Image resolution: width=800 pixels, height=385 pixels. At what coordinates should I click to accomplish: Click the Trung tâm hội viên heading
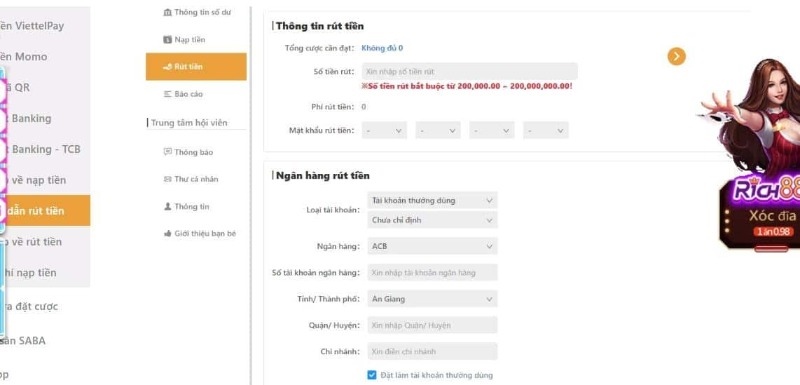[x=189, y=122]
